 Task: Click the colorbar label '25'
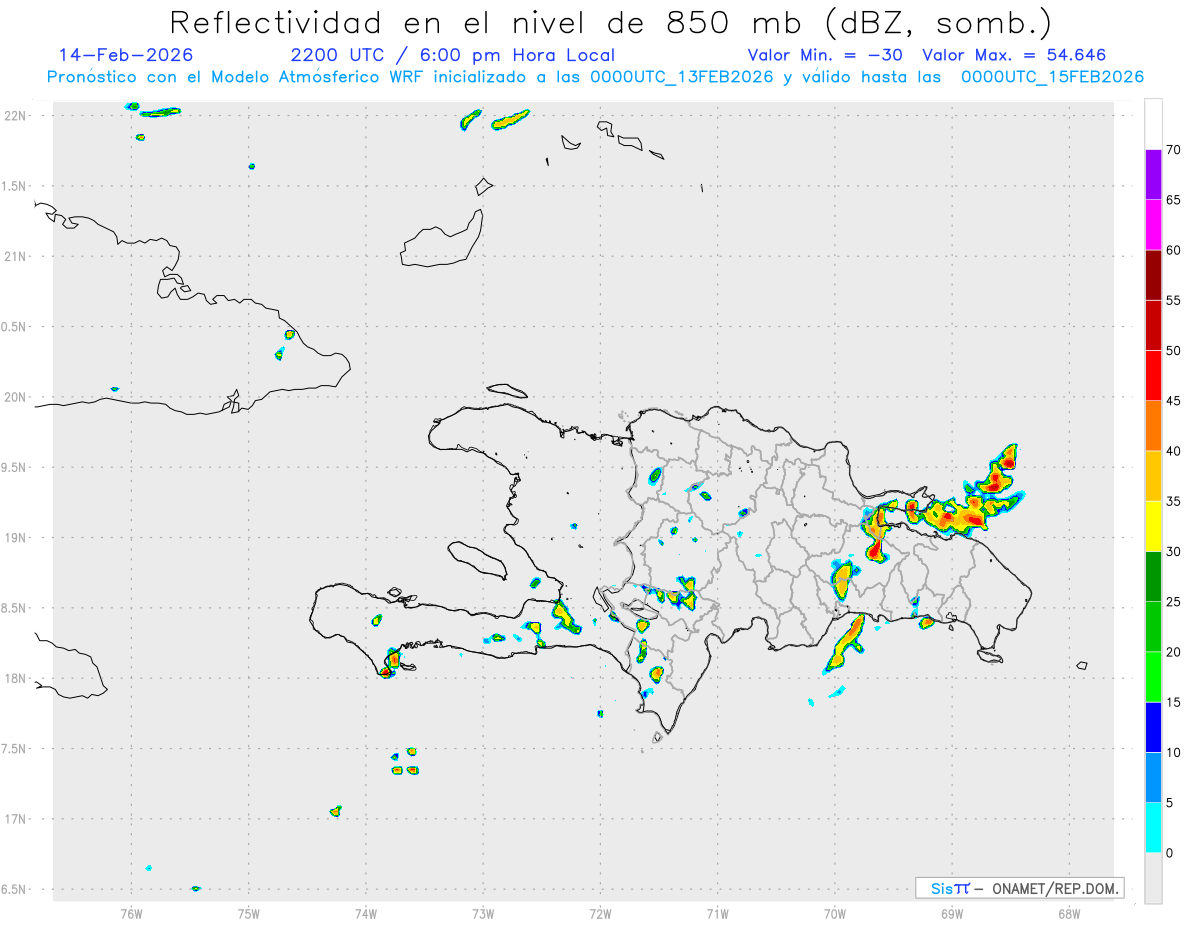(1174, 602)
